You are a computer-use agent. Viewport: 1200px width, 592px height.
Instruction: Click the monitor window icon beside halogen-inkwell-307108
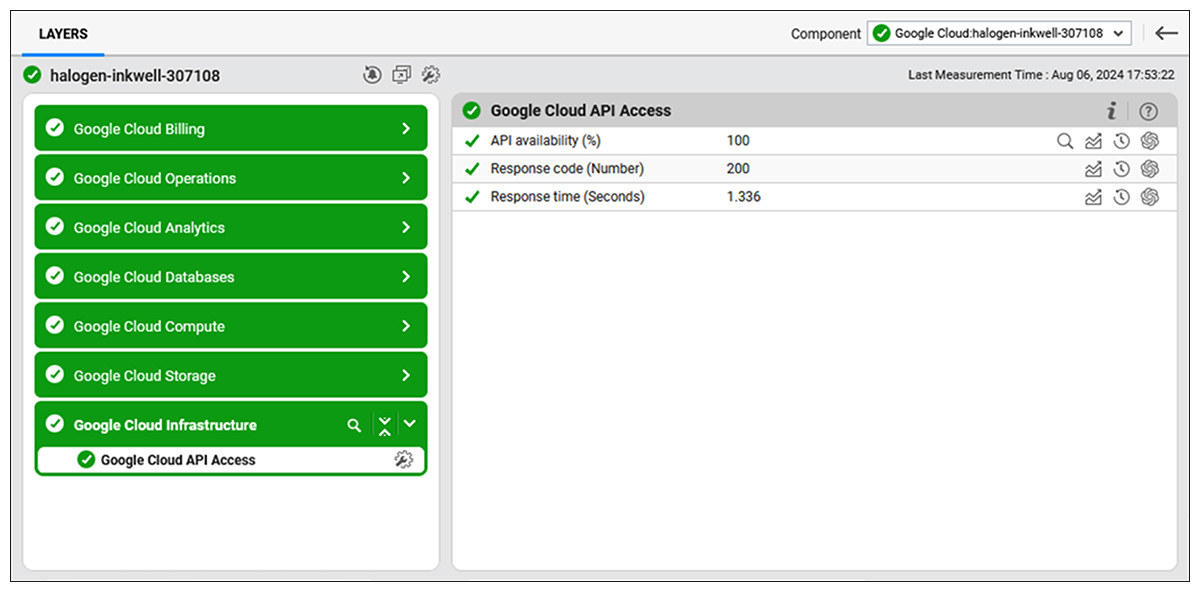coord(401,74)
